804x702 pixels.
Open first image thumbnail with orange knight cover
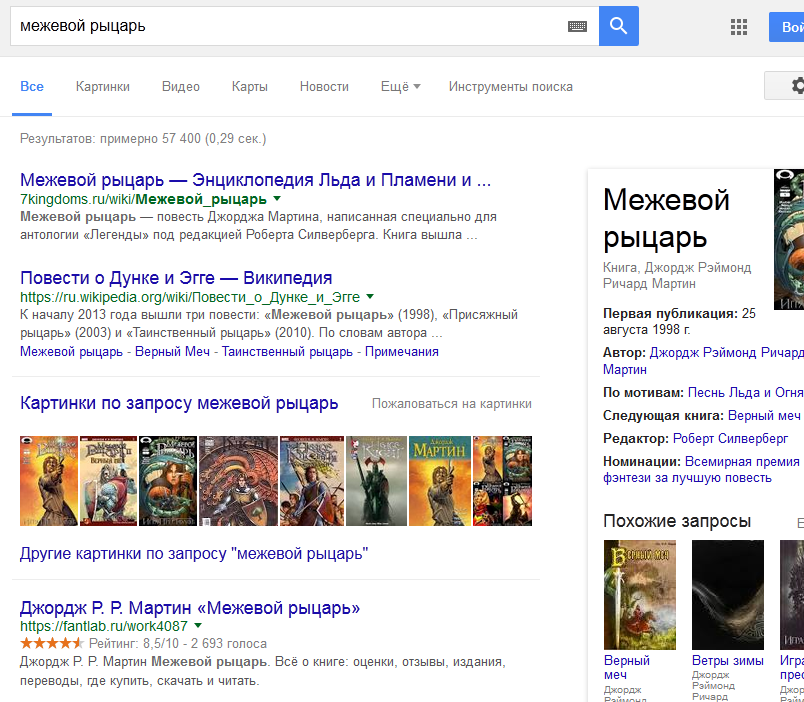(x=49, y=481)
